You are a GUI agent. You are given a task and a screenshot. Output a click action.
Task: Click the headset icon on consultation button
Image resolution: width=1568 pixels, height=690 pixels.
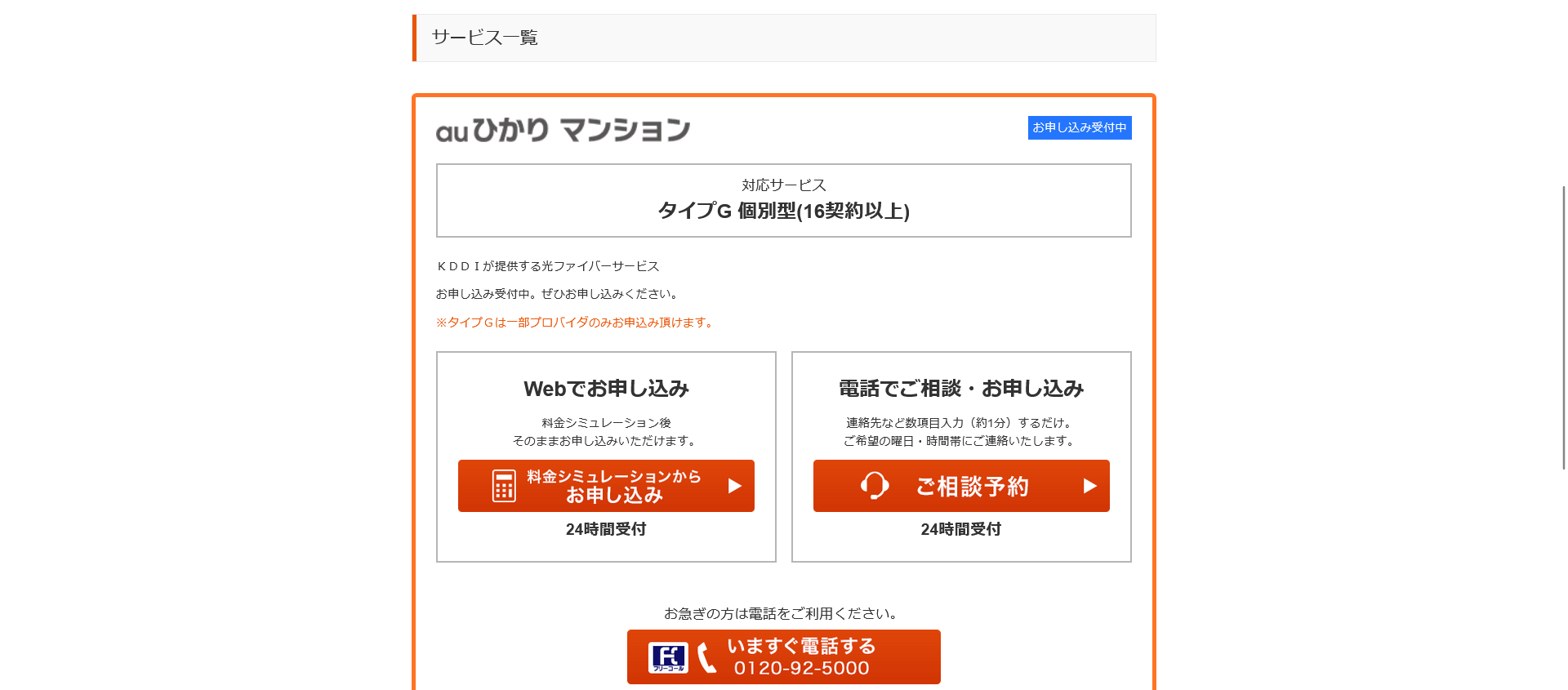pyautogui.click(x=875, y=486)
